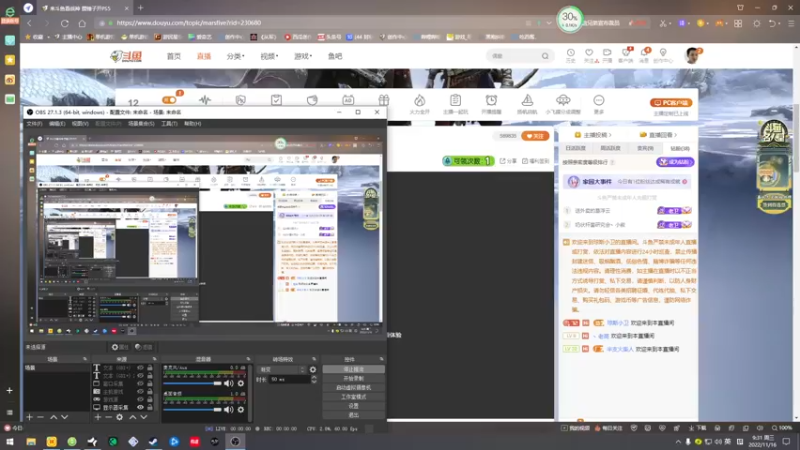This screenshot has width=800, height=450.
Task: Expand 直播回看 chevron link
Action: (658, 135)
